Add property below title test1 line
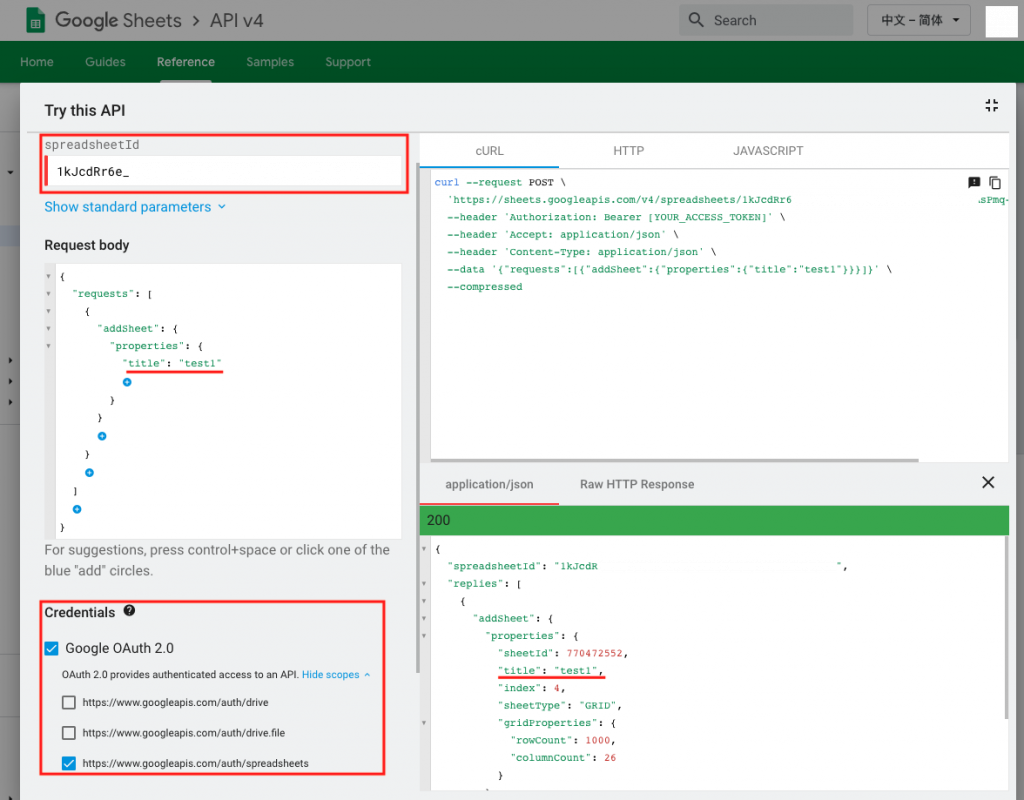This screenshot has width=1024, height=800. [x=127, y=383]
